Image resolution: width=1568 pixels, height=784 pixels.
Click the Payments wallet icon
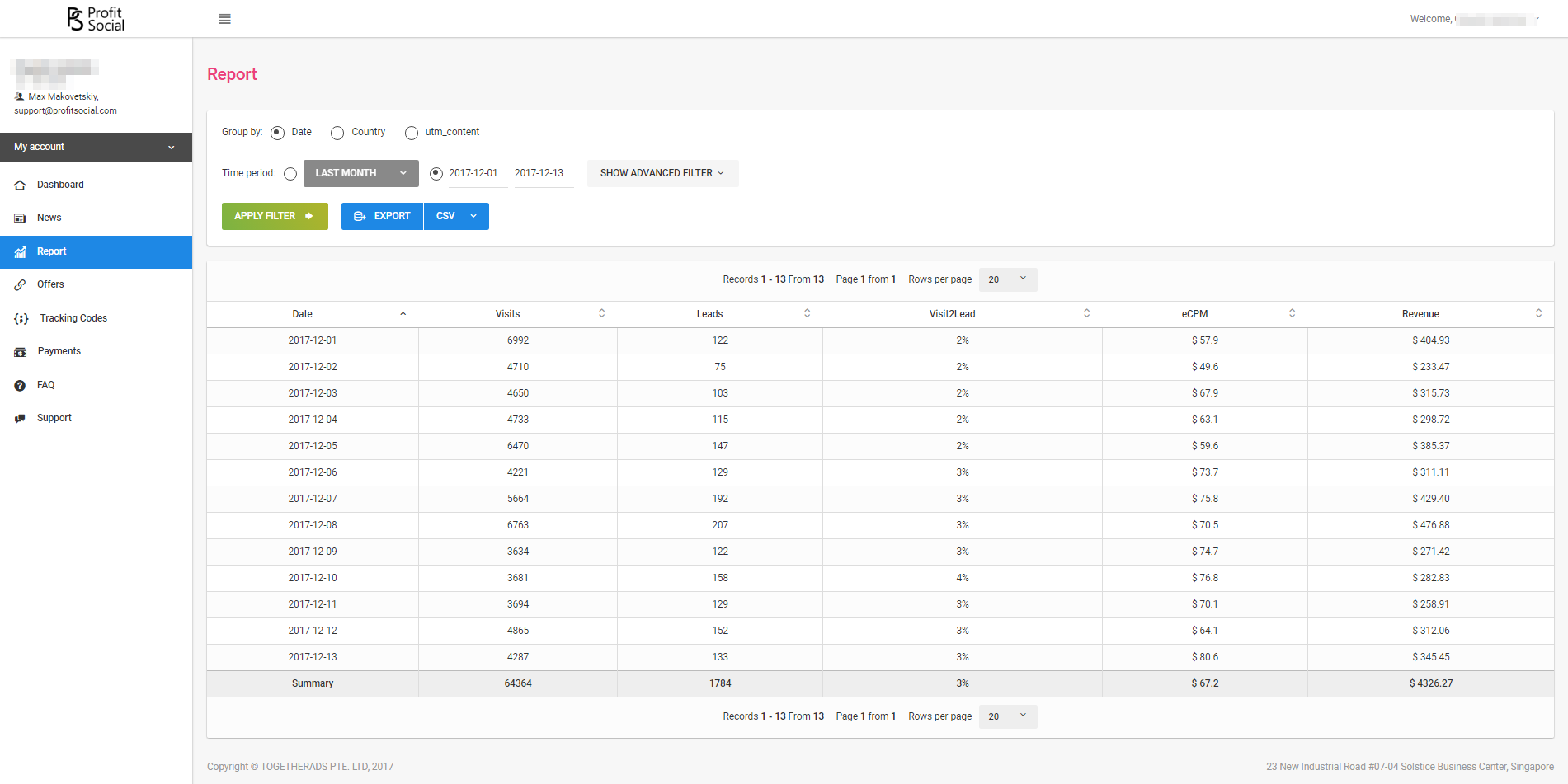tap(20, 352)
